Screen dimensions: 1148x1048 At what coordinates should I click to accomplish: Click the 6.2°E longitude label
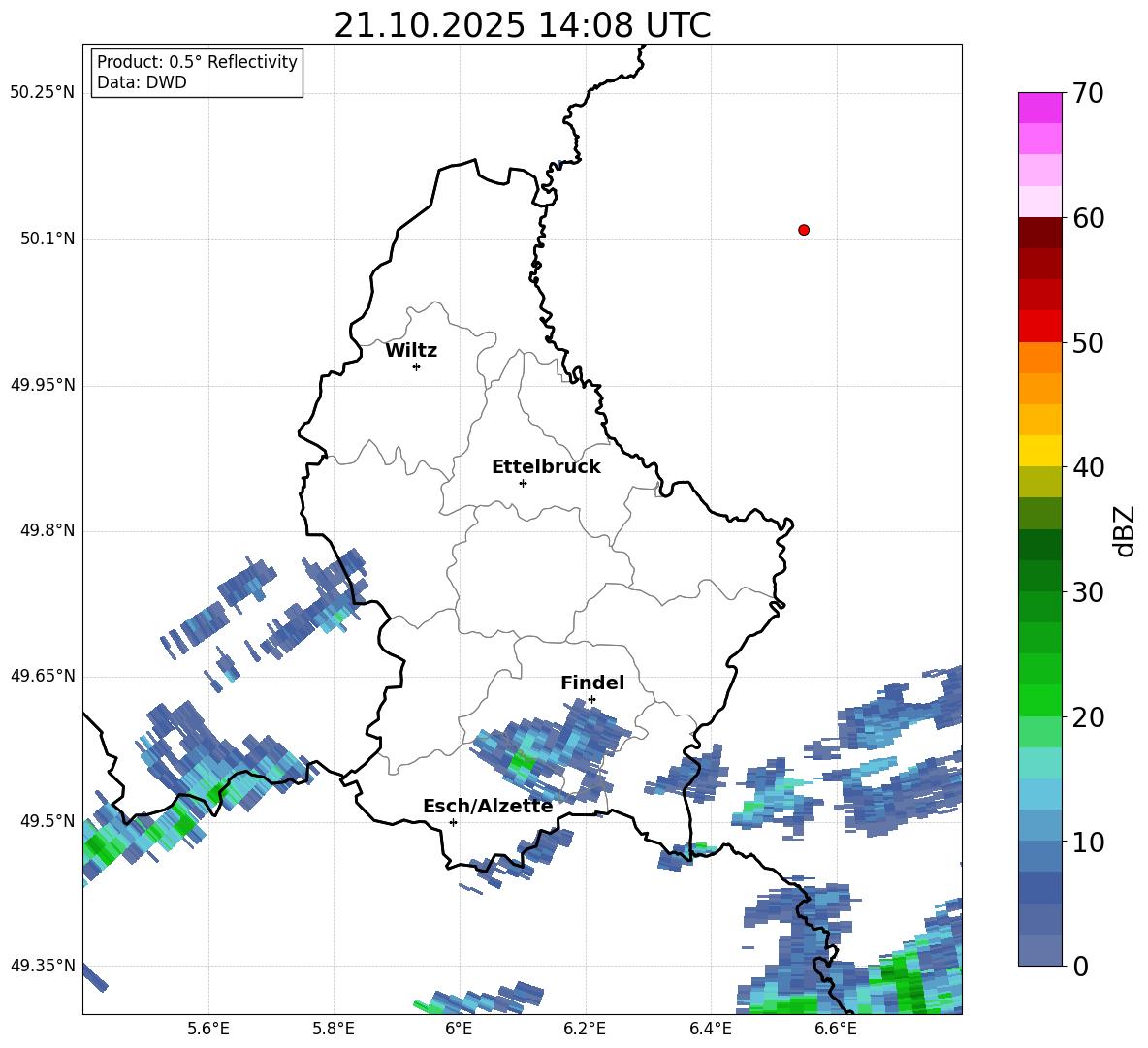pyautogui.click(x=585, y=1029)
